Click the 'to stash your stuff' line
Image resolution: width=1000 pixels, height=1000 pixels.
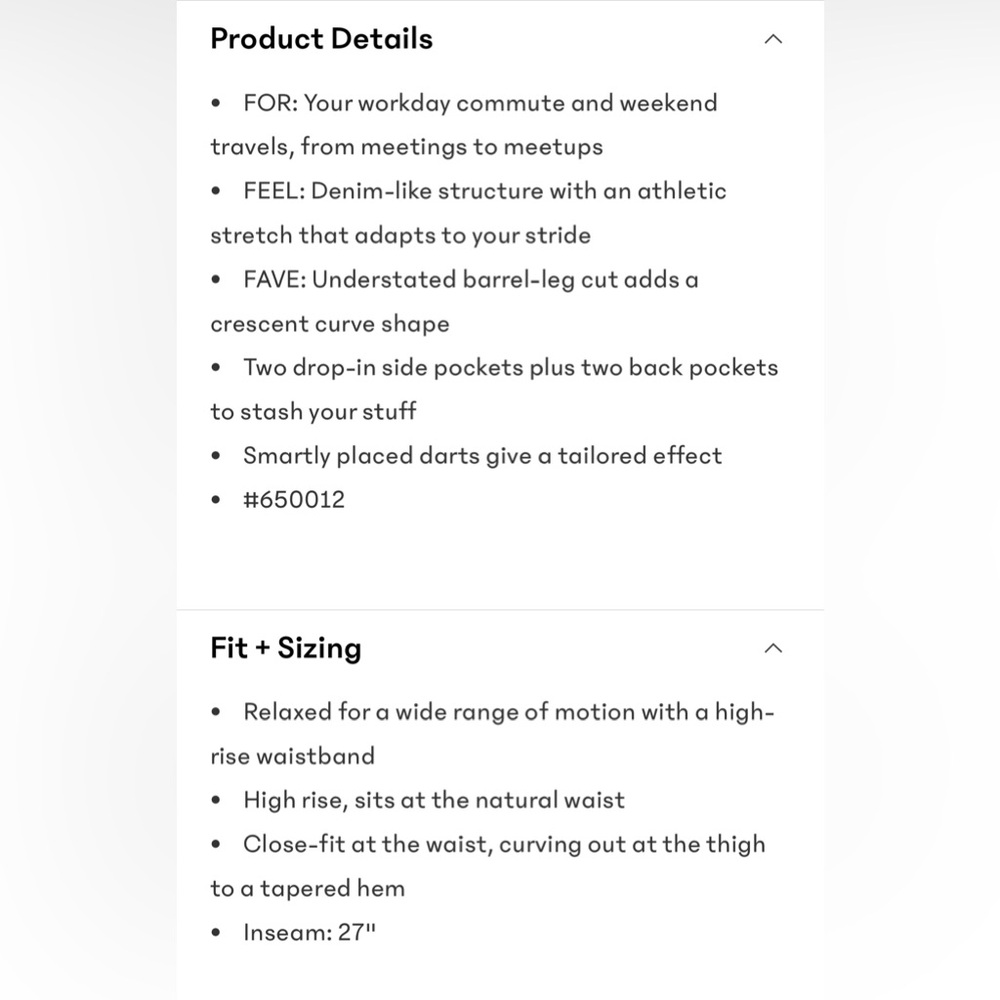[x=313, y=412]
